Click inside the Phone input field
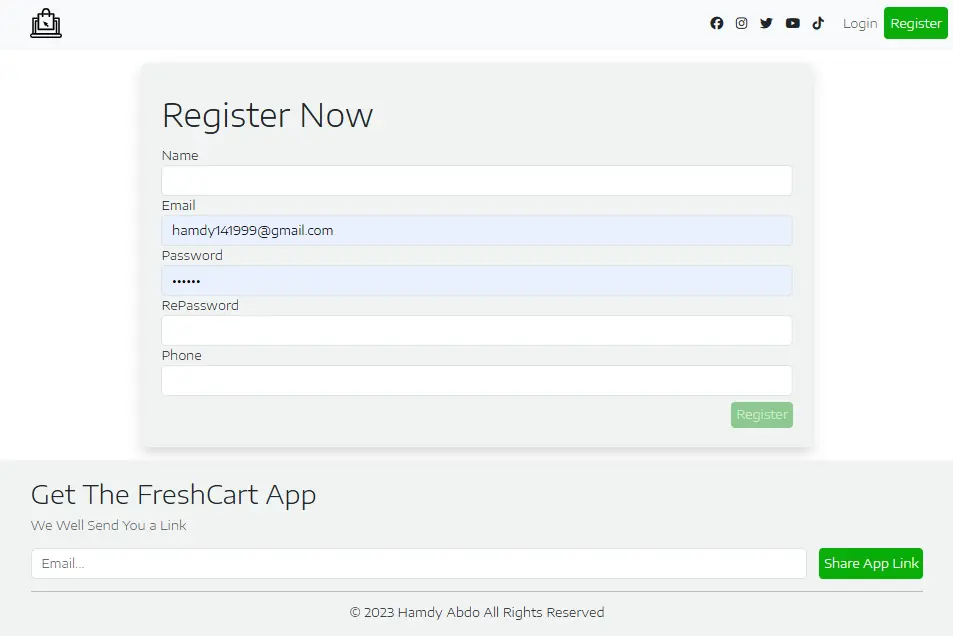This screenshot has height=636, width=953. [x=476, y=380]
